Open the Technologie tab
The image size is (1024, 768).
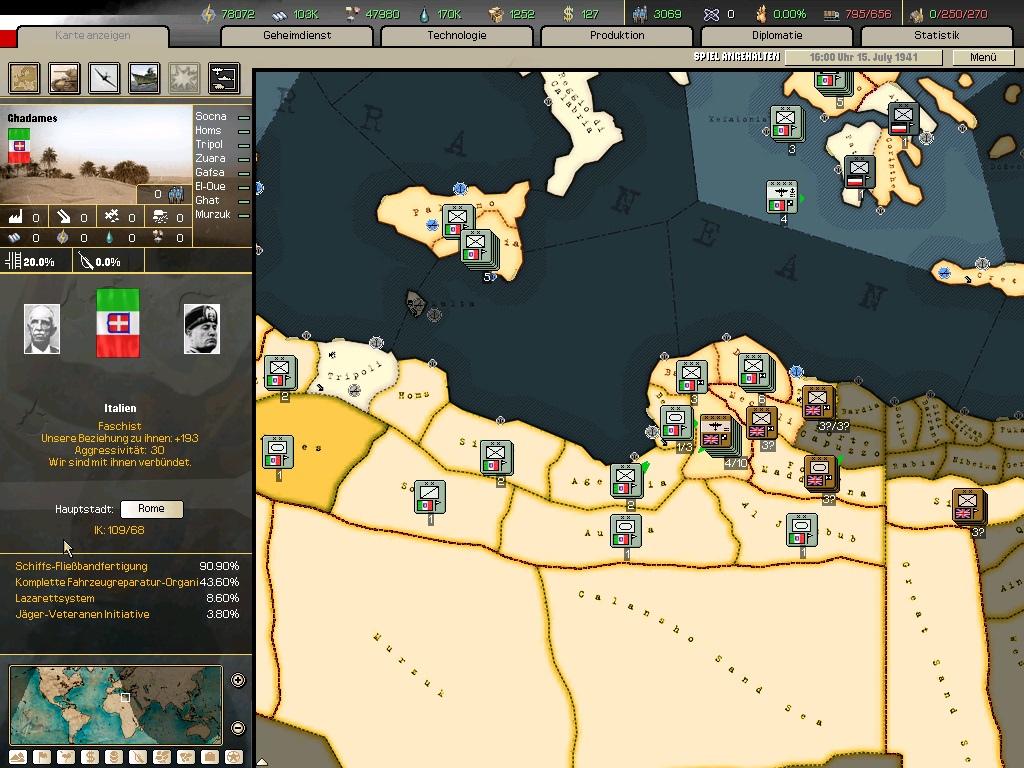click(x=456, y=36)
